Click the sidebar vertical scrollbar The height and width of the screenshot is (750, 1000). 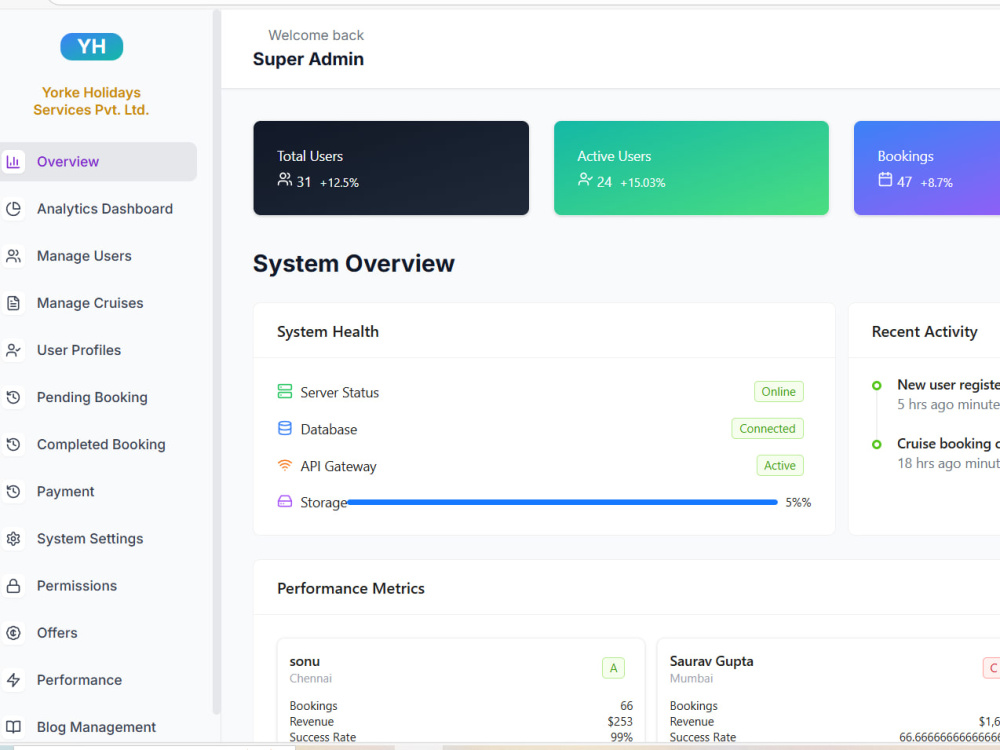pos(216,362)
